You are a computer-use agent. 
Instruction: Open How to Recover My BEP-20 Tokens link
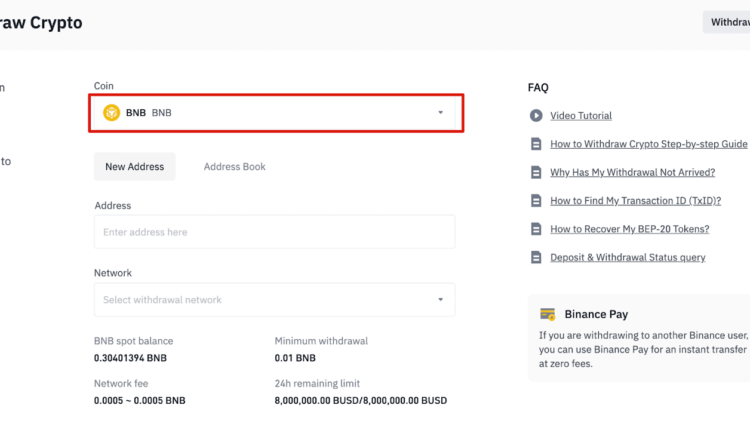[629, 229]
